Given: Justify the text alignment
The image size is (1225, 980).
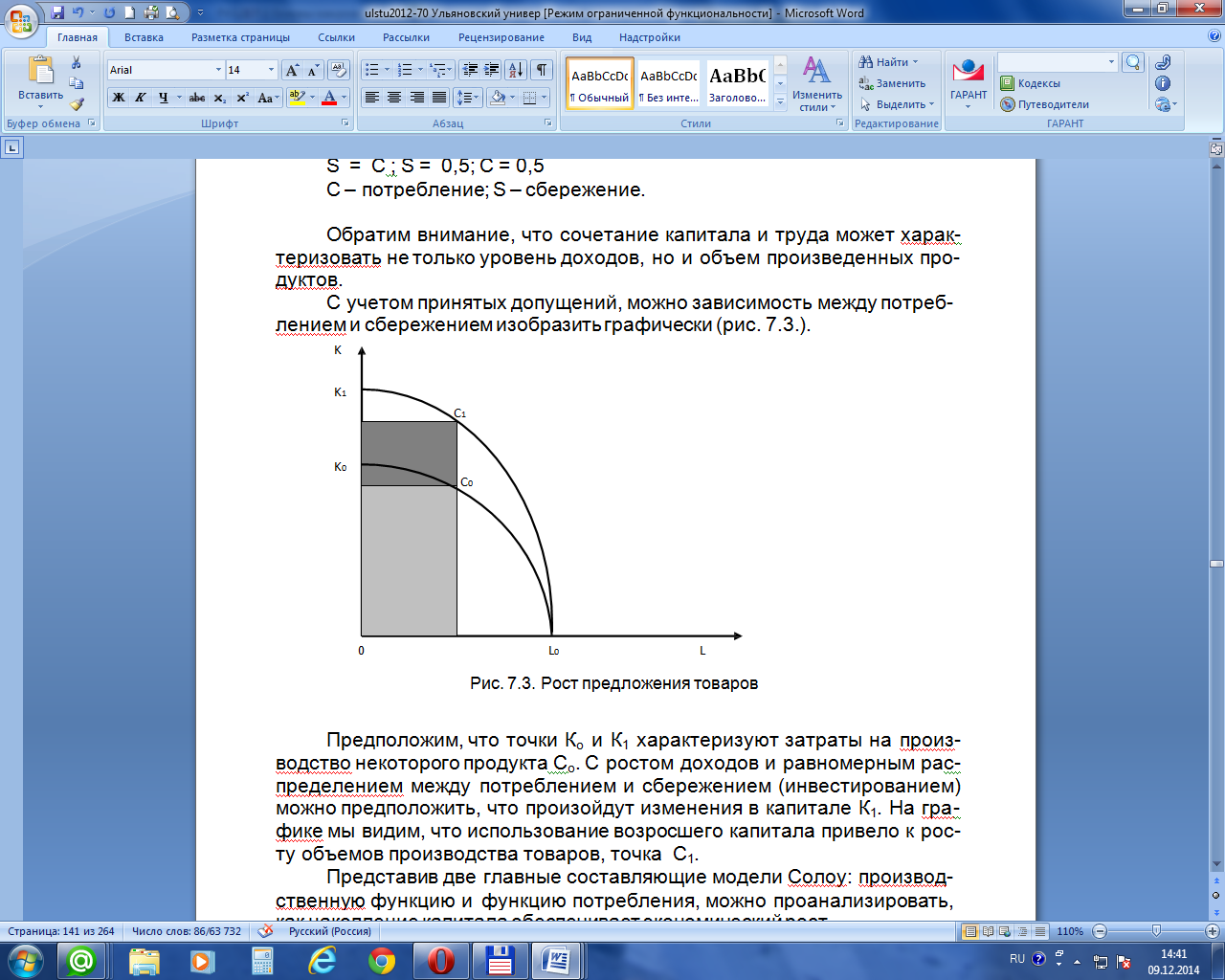Looking at the screenshot, I should (439, 98).
